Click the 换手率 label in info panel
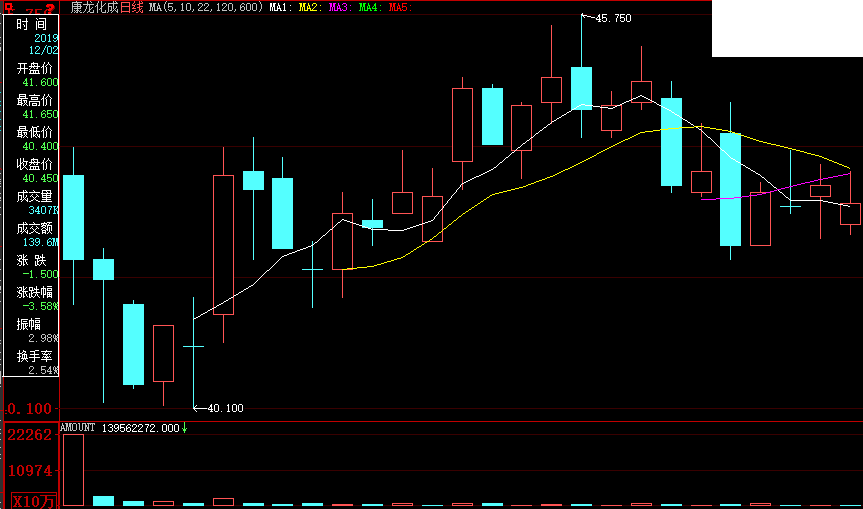 click(34, 356)
